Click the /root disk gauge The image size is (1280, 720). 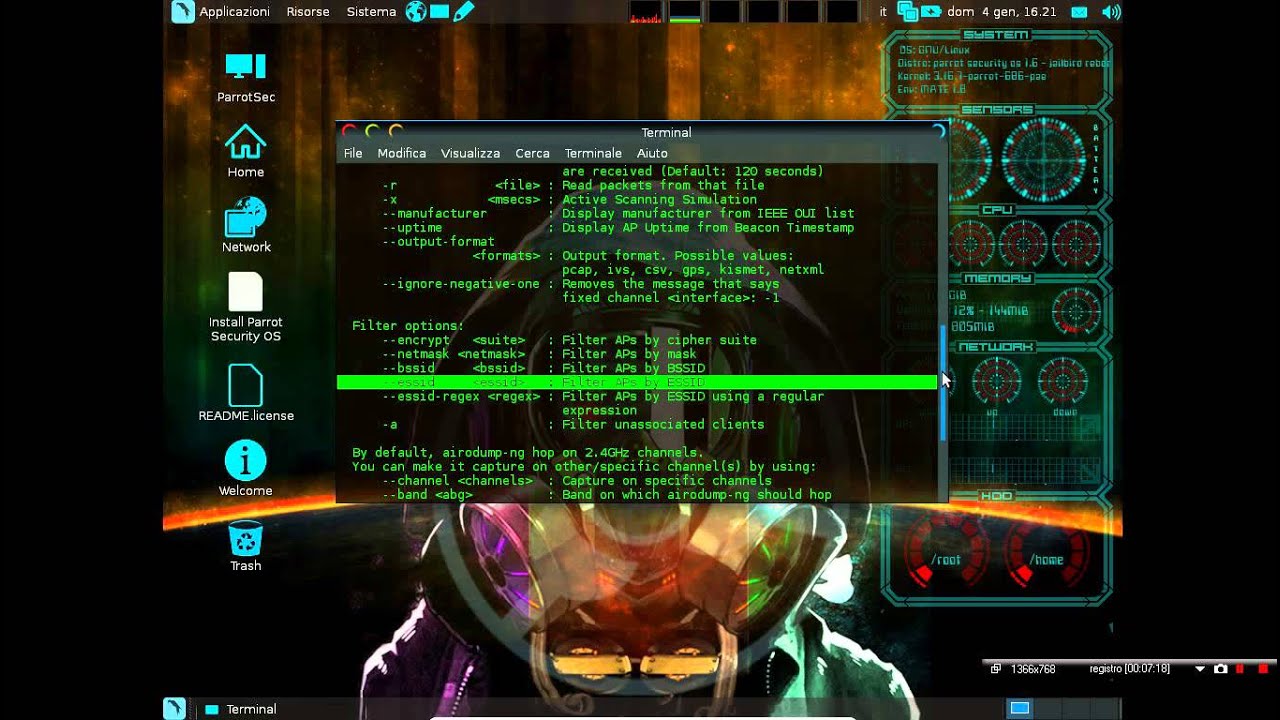click(x=945, y=553)
